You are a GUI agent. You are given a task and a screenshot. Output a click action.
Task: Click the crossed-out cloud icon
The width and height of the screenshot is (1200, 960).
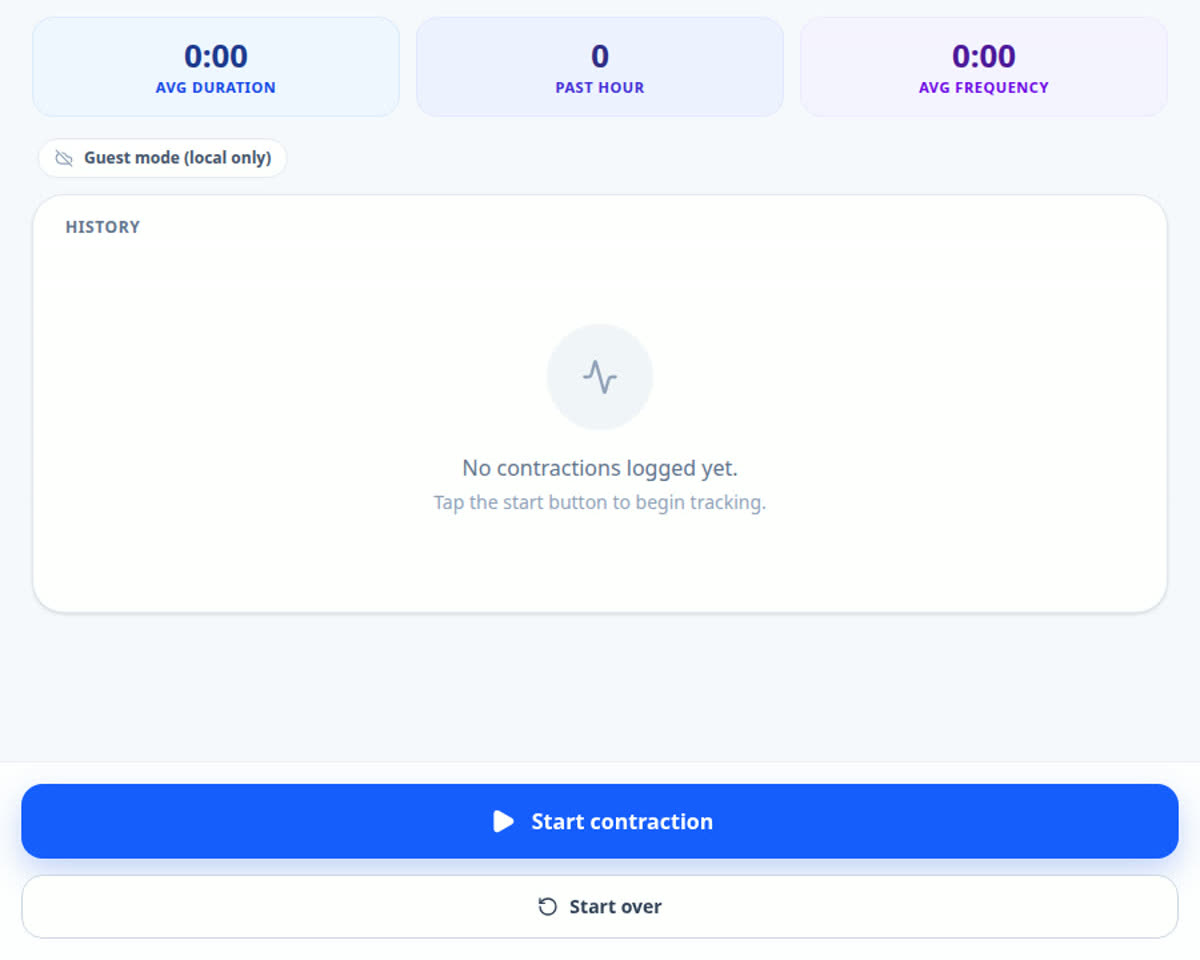(x=64, y=158)
